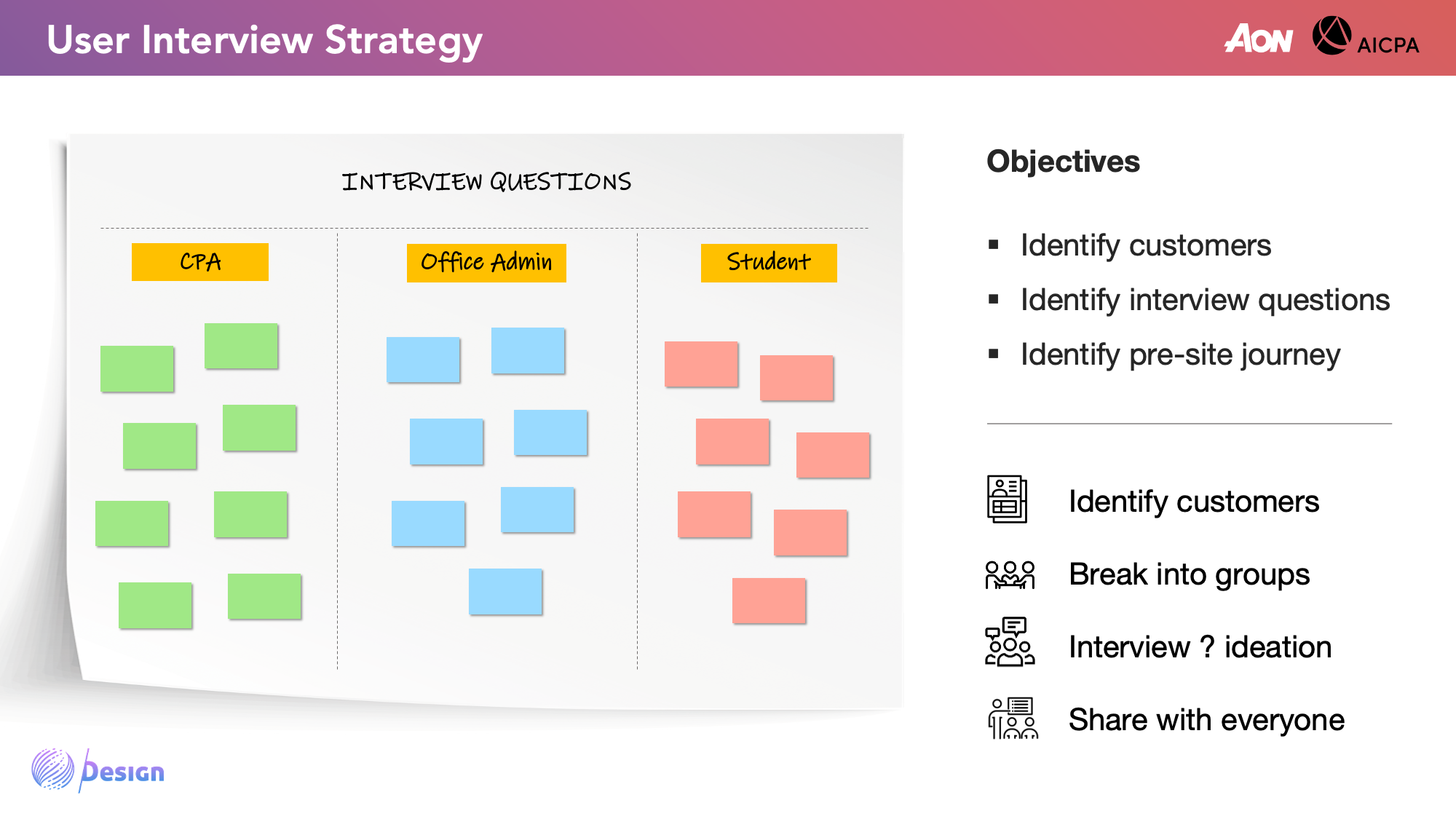Screen dimensions: 1456x819
Task: Click the User Interview Strategy title
Action: click(264, 40)
